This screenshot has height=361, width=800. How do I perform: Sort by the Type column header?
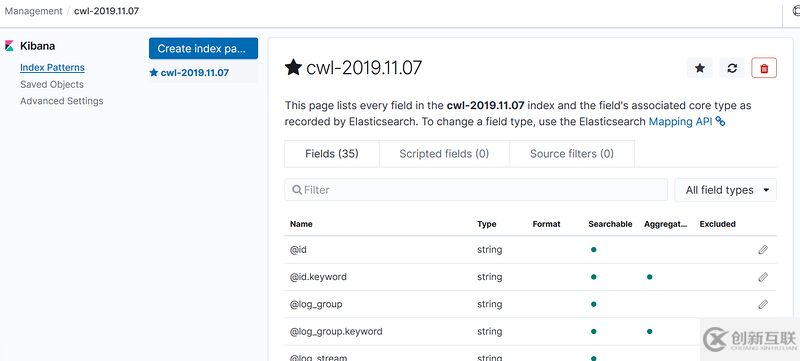[486, 224]
